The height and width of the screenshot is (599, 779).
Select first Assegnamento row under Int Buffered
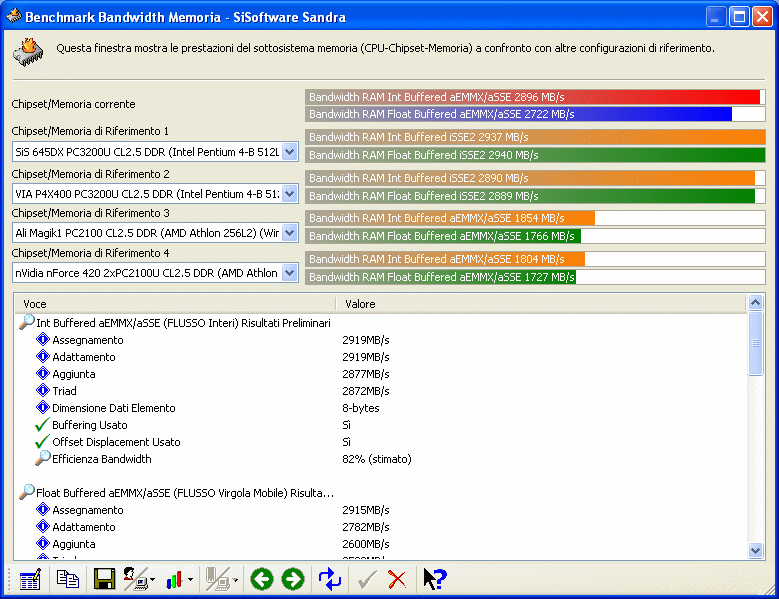pyautogui.click(x=380, y=340)
